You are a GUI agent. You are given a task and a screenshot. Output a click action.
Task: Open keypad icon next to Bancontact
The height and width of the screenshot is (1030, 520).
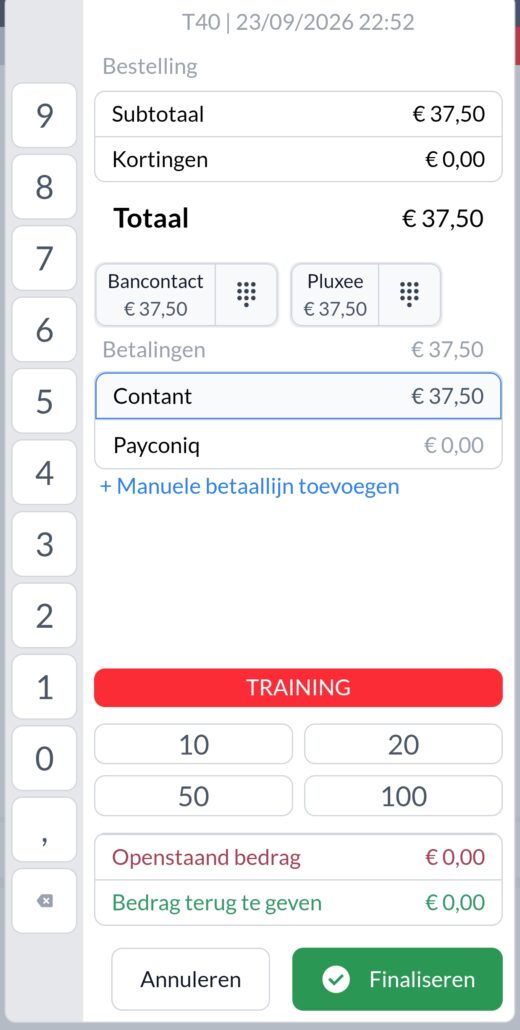coord(246,295)
